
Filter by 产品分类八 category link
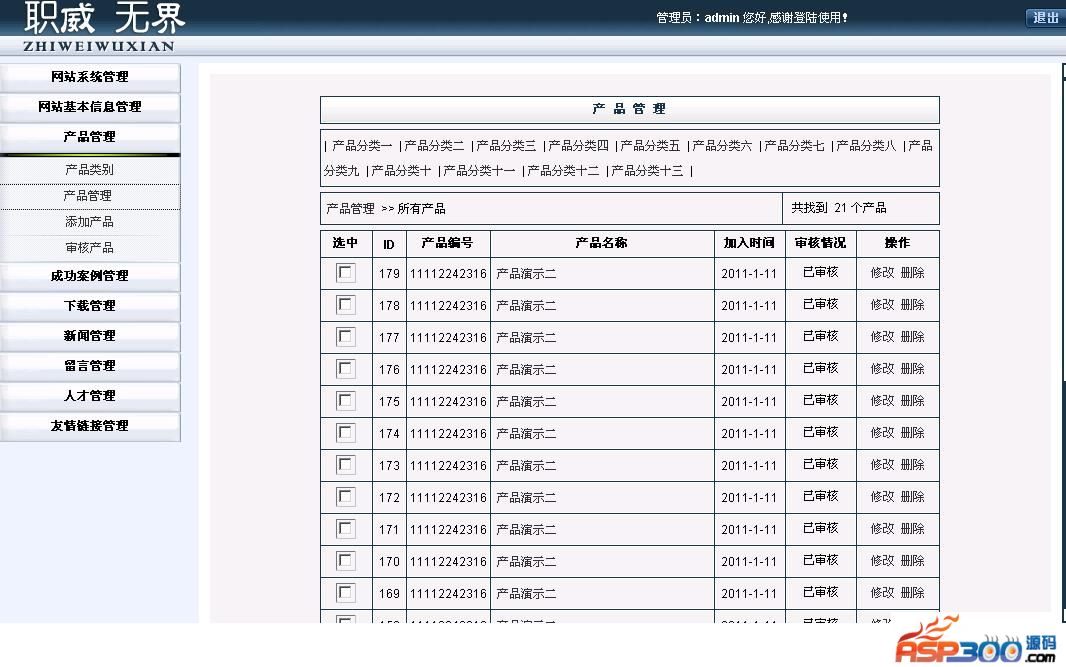(x=866, y=146)
